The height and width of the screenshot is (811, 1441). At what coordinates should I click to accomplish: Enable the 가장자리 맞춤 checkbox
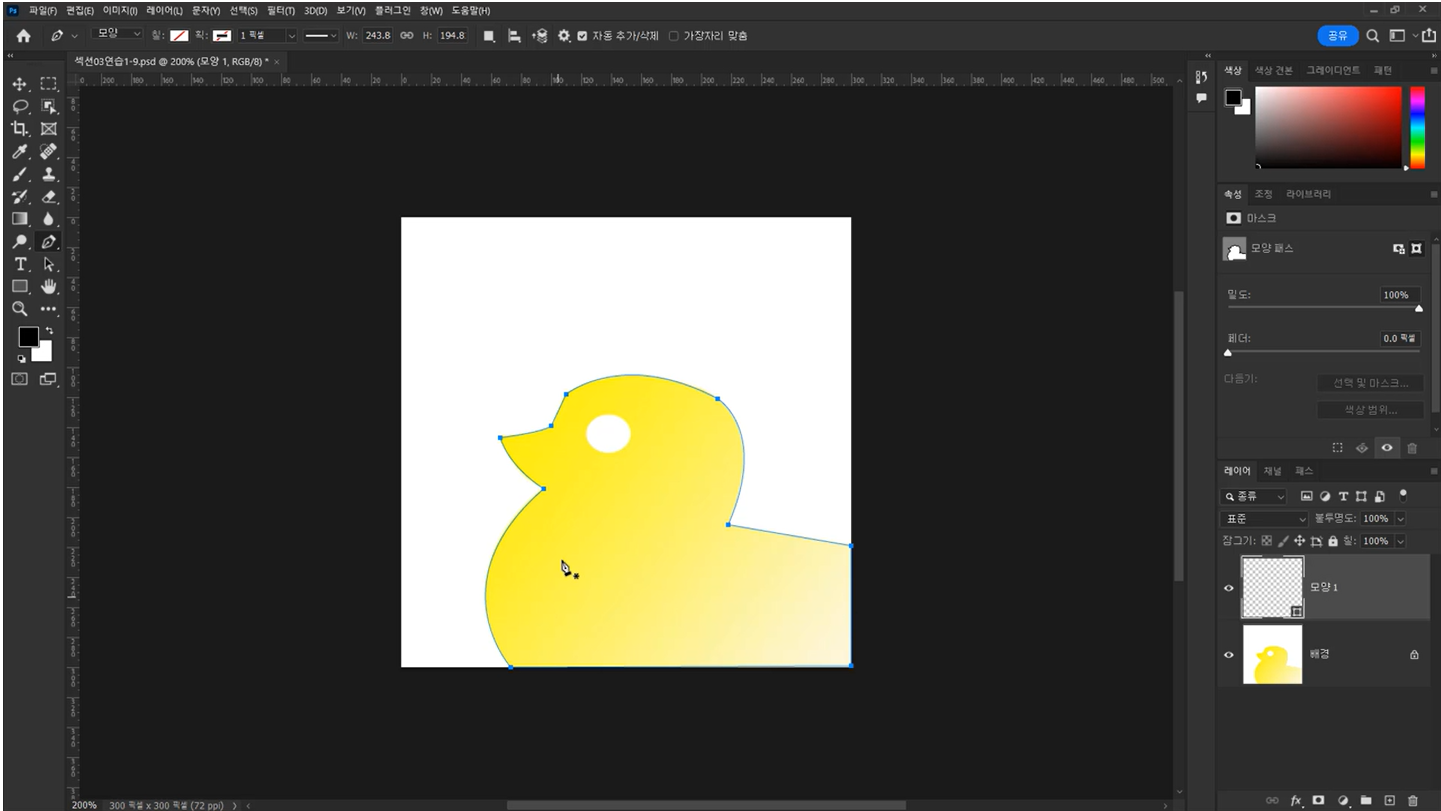coord(673,36)
